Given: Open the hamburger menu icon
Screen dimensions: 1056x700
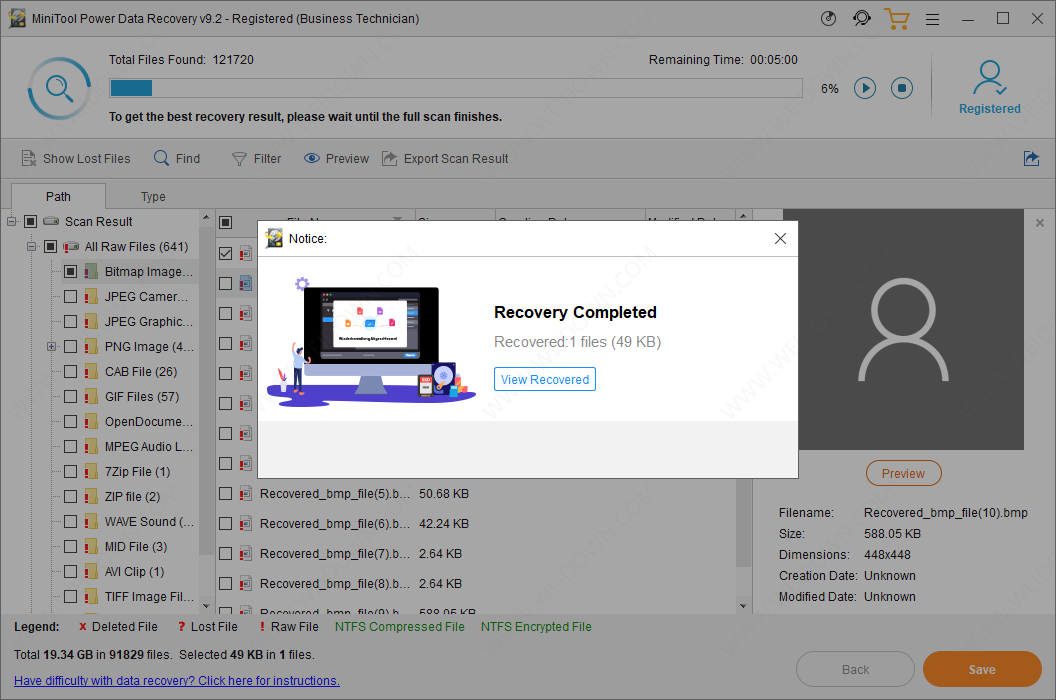Looking at the screenshot, I should click(x=932, y=20).
